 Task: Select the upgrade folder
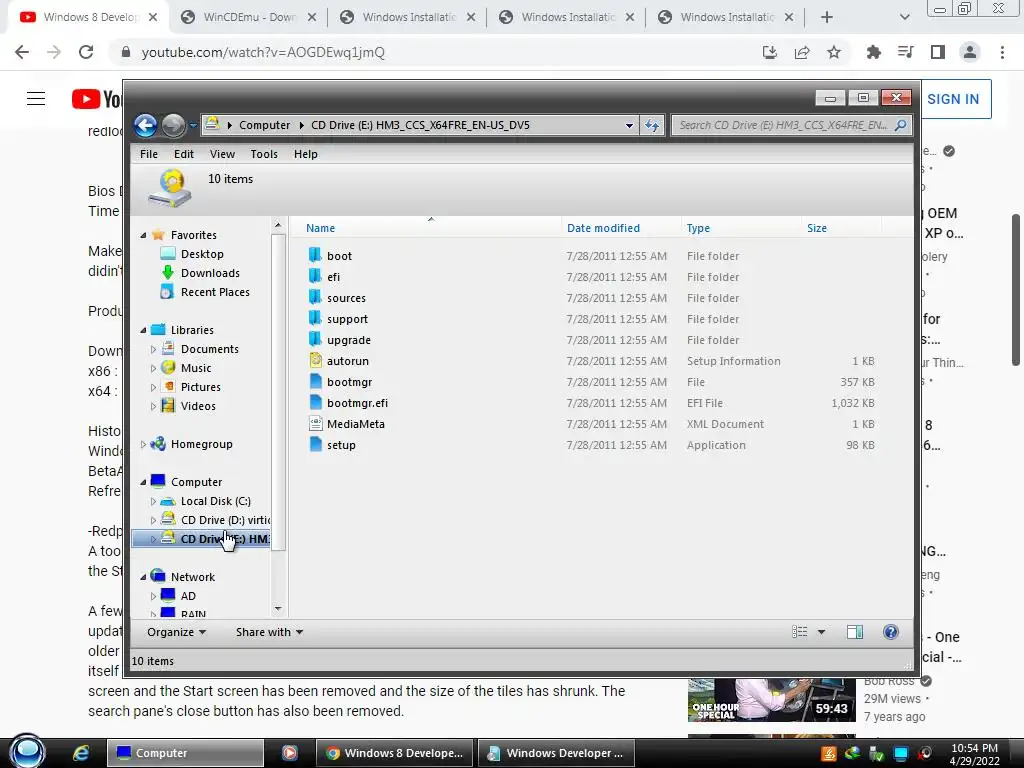tap(348, 340)
